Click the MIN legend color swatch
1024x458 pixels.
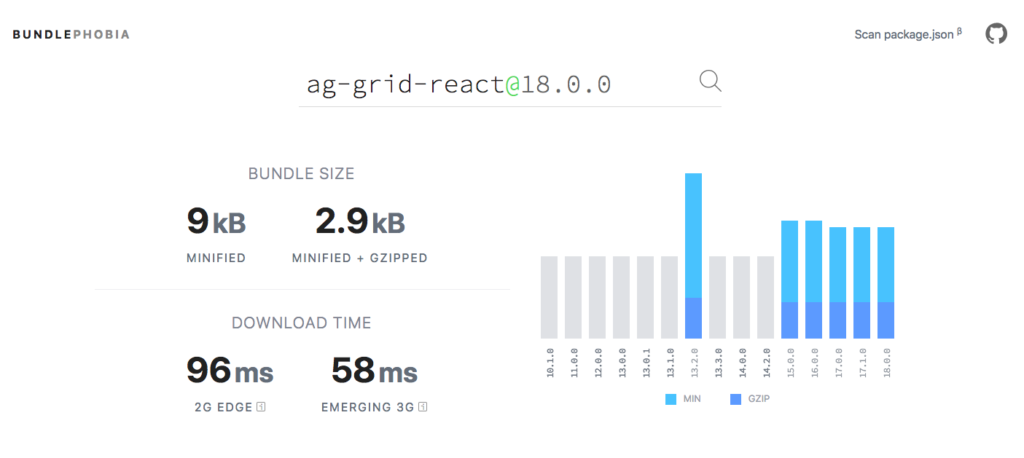[671, 399]
